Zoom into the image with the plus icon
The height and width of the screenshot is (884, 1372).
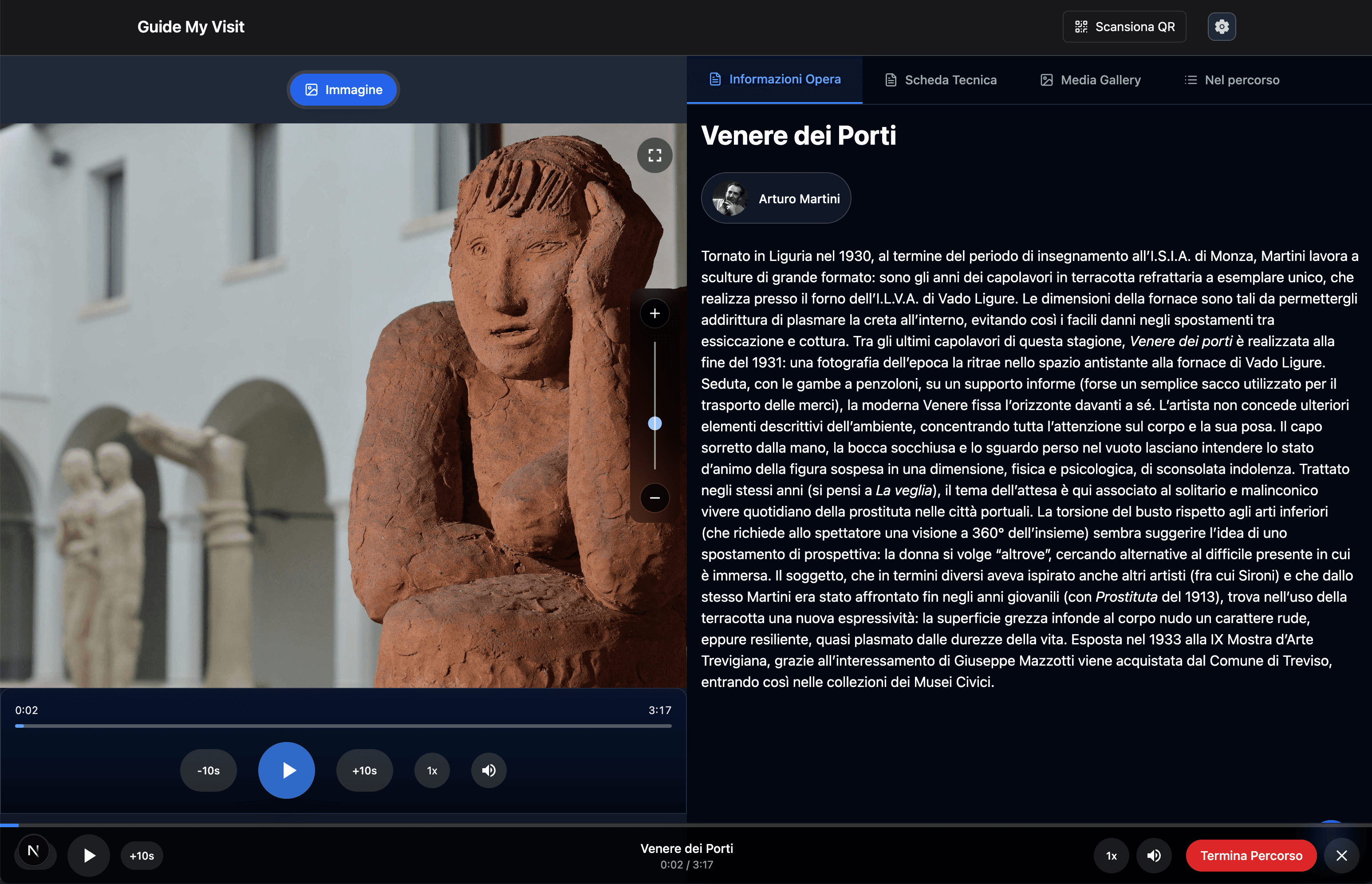tap(655, 313)
